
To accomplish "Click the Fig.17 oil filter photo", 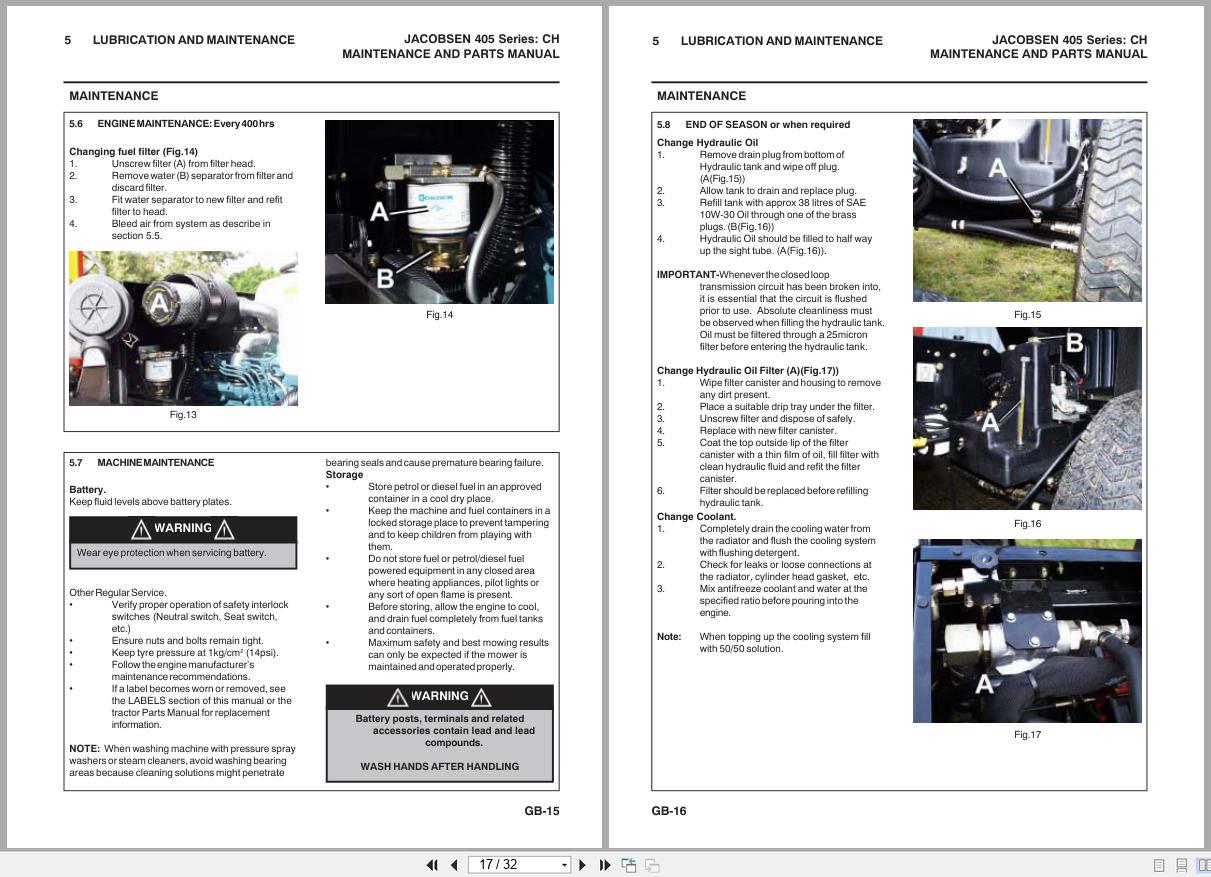I will 1027,631.
